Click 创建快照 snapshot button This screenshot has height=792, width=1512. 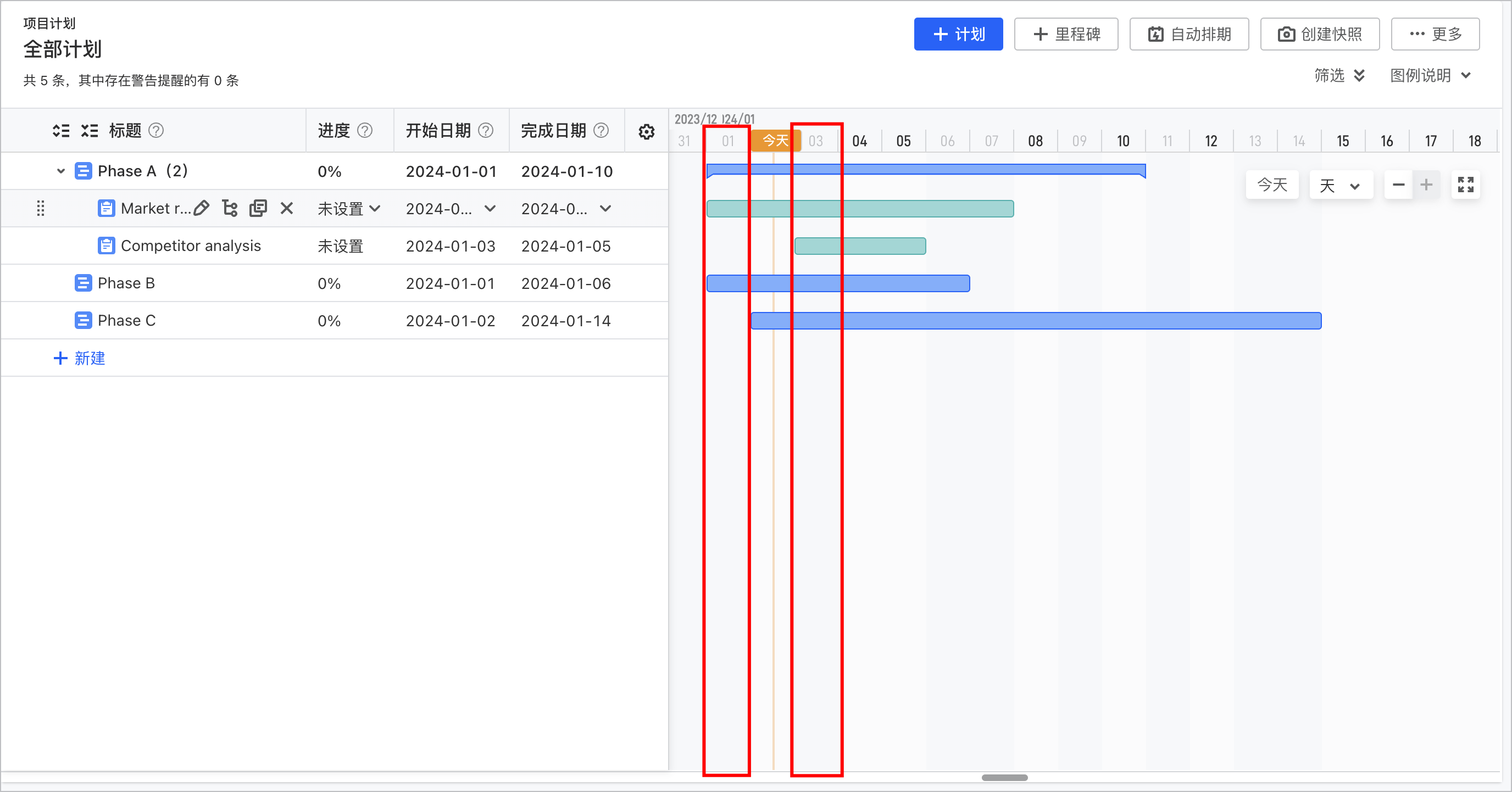[x=1320, y=34]
